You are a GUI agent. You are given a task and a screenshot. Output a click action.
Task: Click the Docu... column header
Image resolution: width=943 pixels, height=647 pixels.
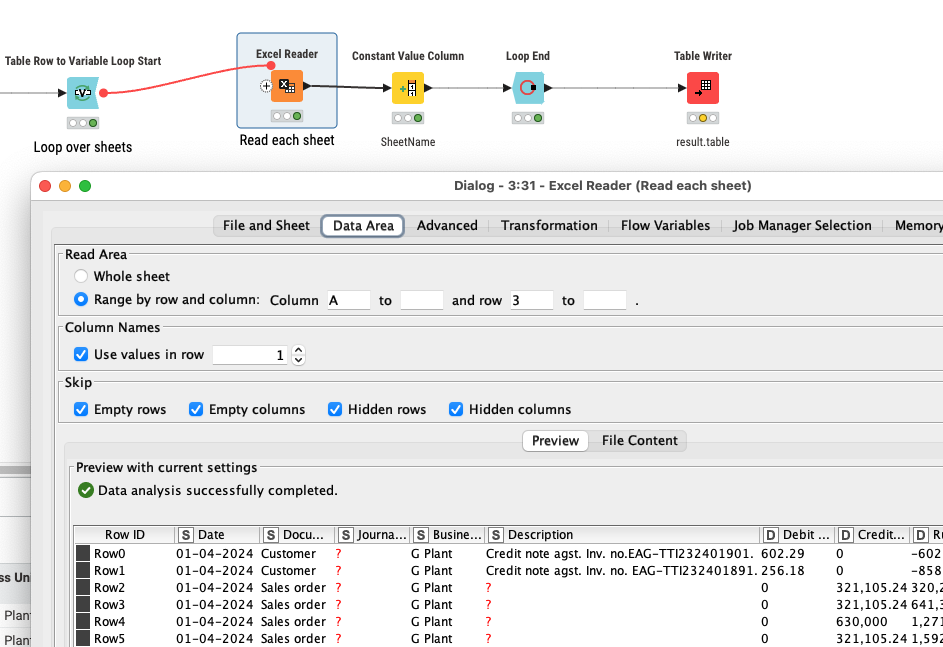point(298,535)
